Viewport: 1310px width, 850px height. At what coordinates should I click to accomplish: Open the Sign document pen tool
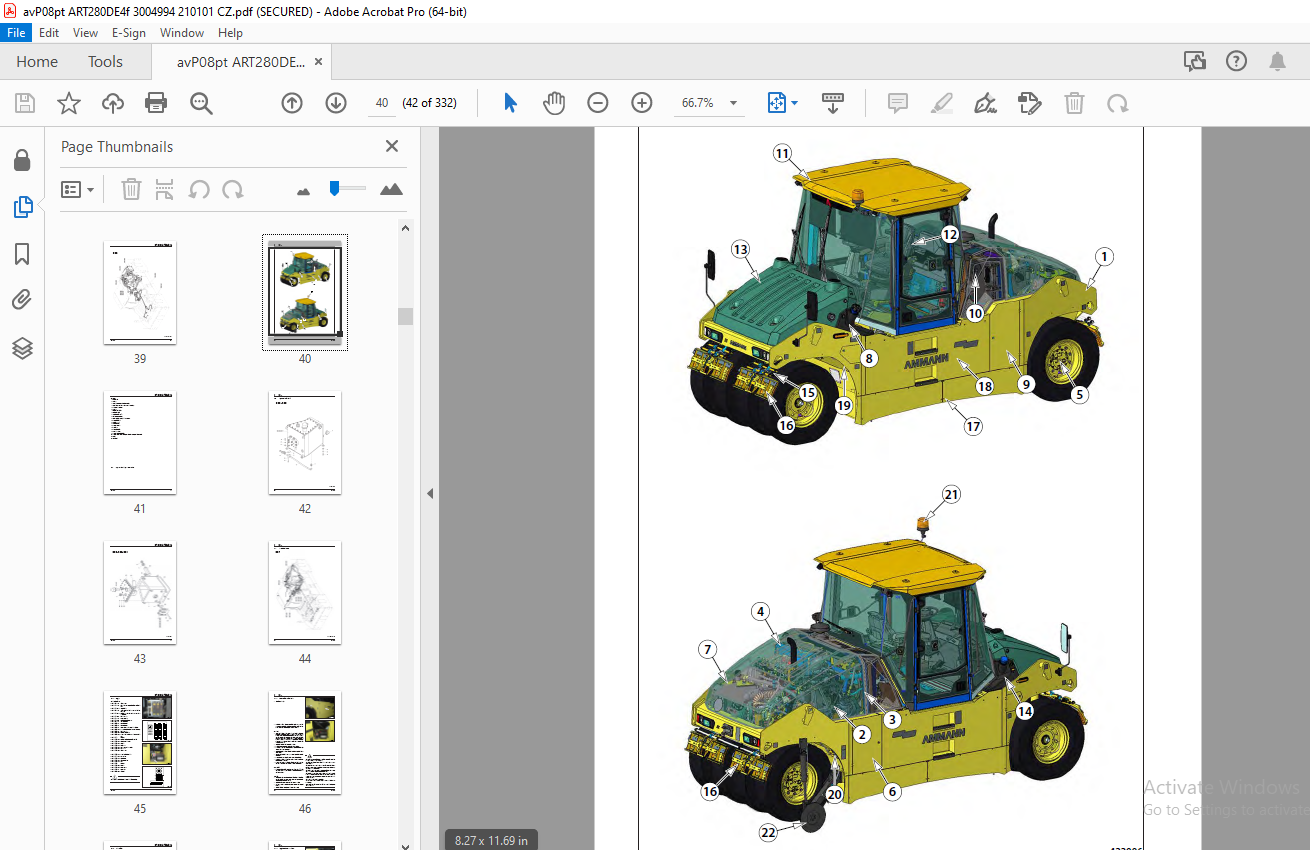coord(986,103)
